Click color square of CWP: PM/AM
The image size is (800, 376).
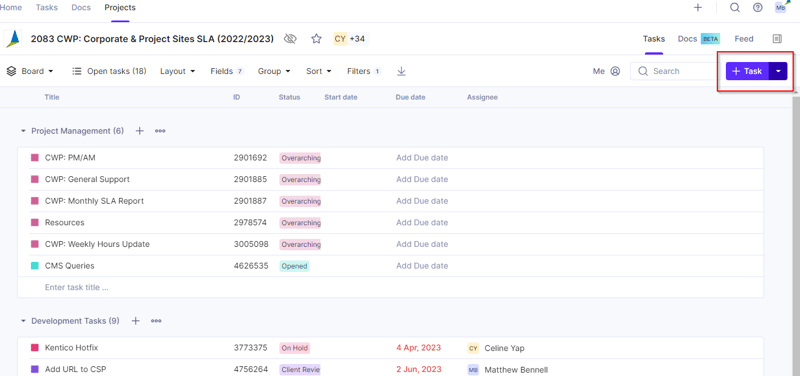(x=35, y=158)
